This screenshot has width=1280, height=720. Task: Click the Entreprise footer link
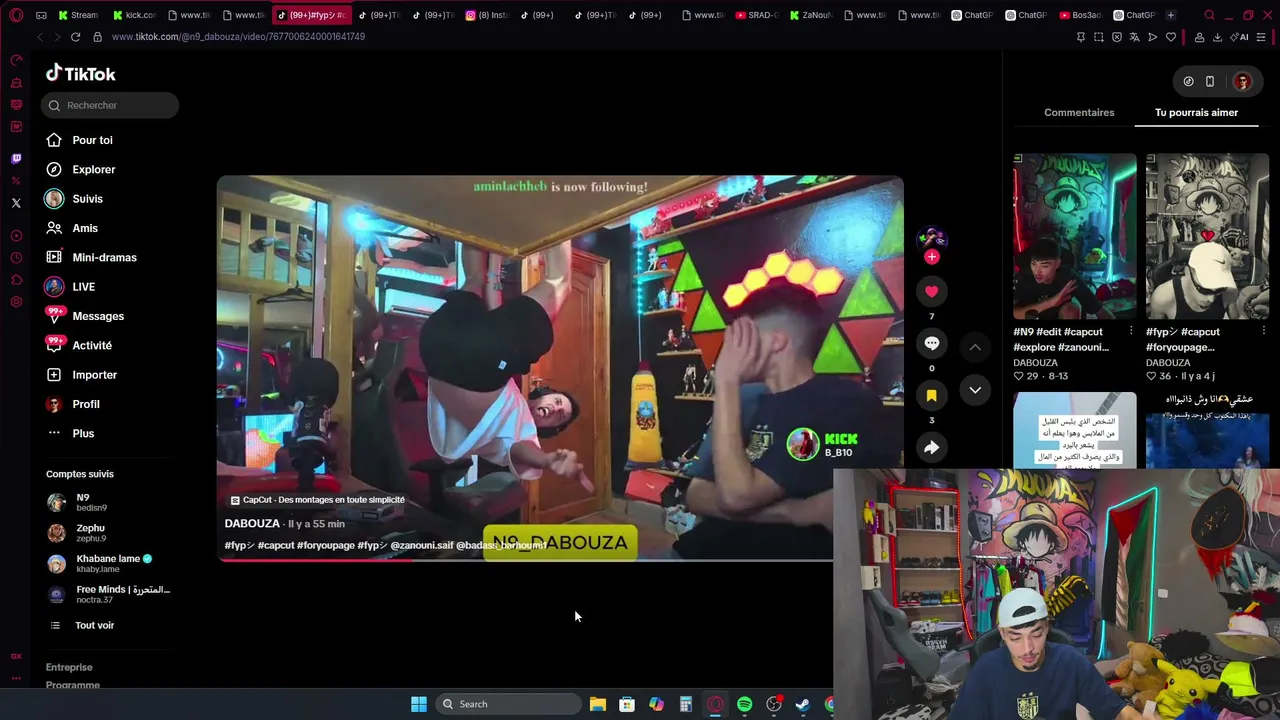click(69, 667)
